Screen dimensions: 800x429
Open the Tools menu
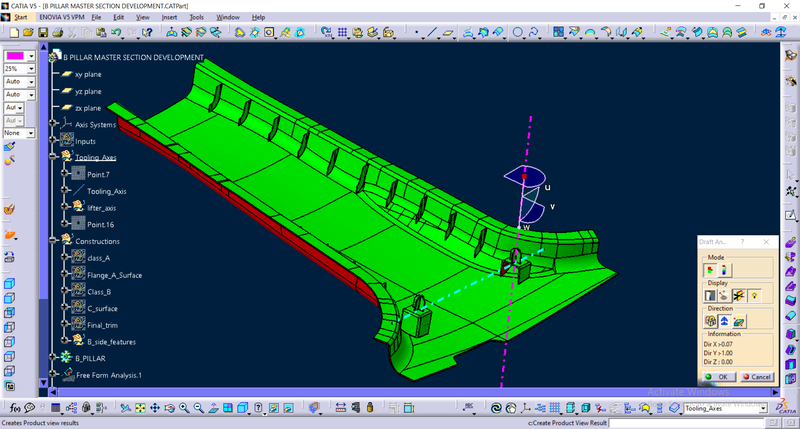point(196,17)
